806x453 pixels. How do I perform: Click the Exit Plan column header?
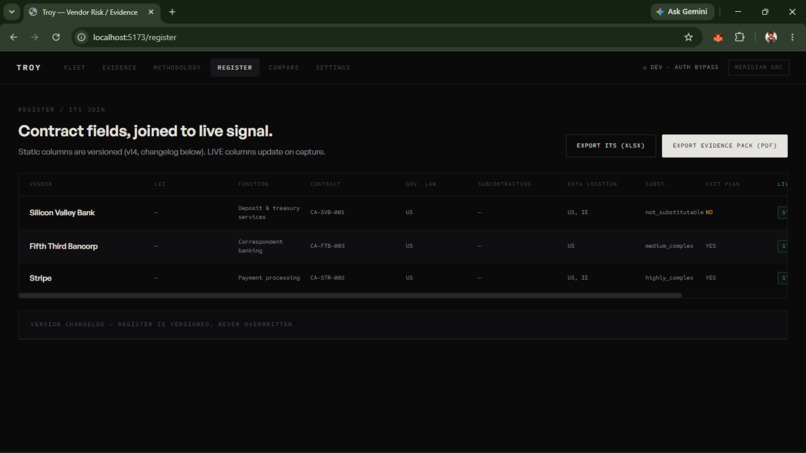click(723, 184)
